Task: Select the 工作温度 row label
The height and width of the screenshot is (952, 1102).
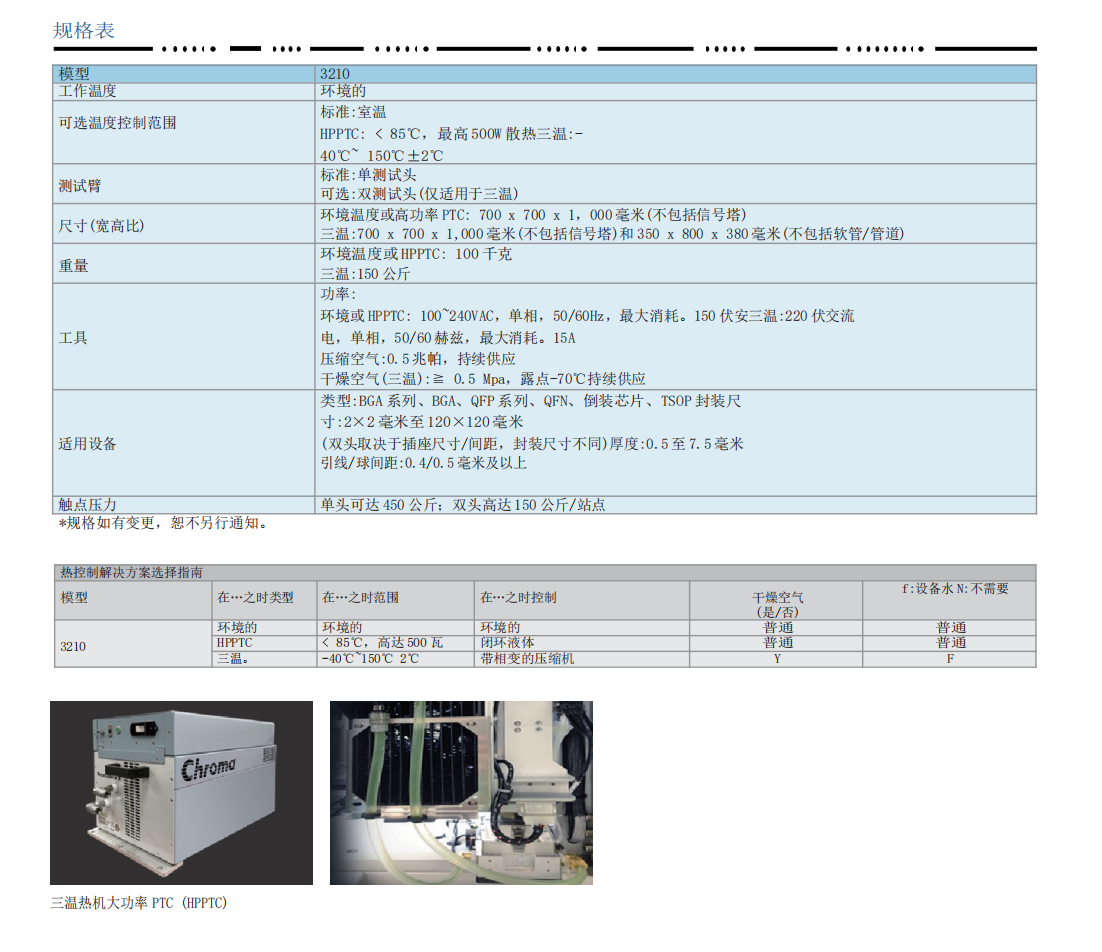Action: pos(88,91)
